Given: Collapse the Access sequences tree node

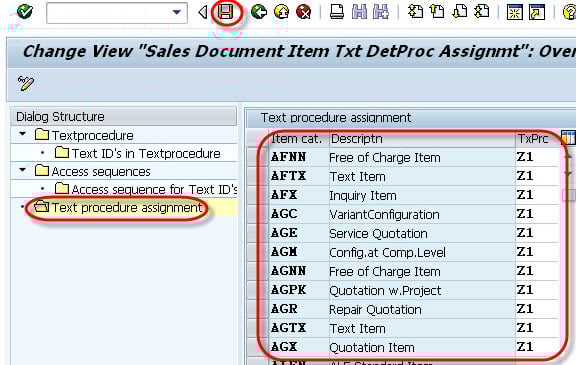Looking at the screenshot, I should click(x=22, y=170).
